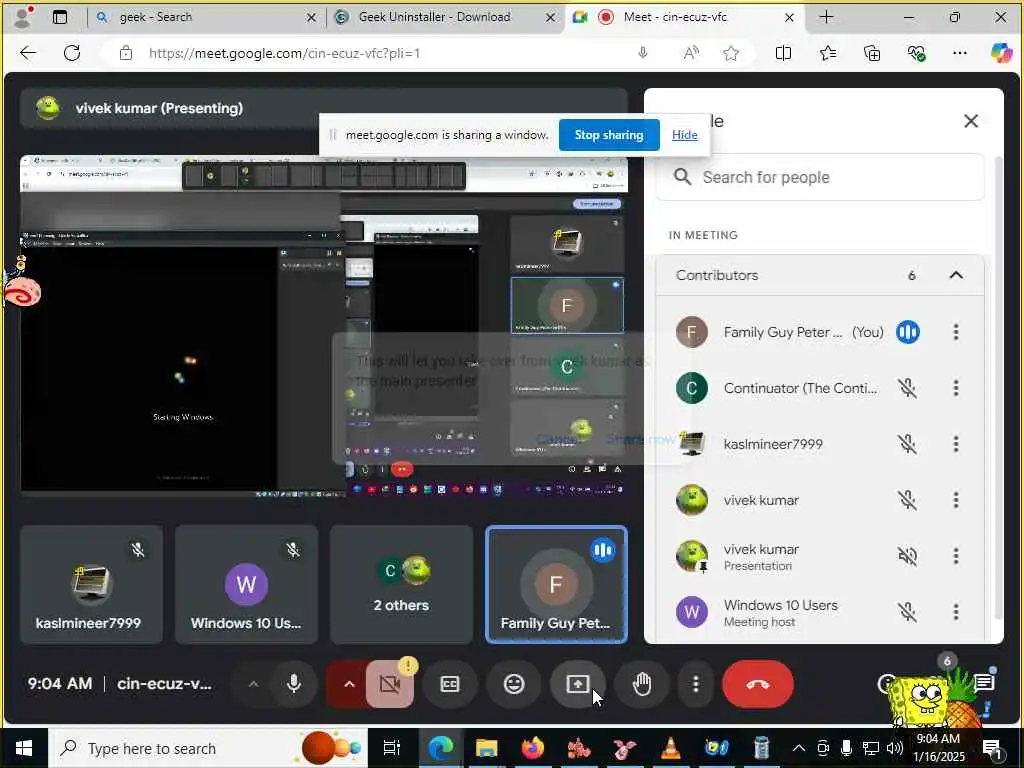Image resolution: width=1024 pixels, height=768 pixels.
Task: Select Windows 10 Us... video tile
Action: click(x=246, y=584)
